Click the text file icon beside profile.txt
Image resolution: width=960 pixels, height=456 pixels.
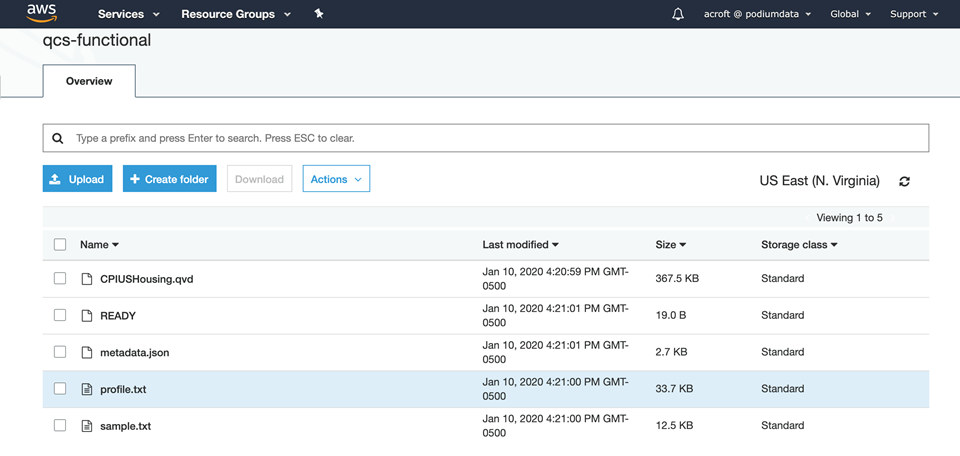coord(86,389)
